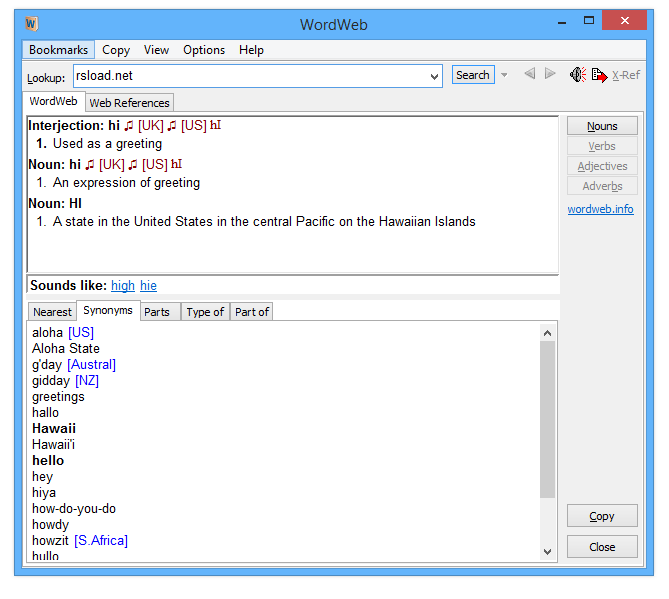Click the back navigation arrow

click(529, 75)
